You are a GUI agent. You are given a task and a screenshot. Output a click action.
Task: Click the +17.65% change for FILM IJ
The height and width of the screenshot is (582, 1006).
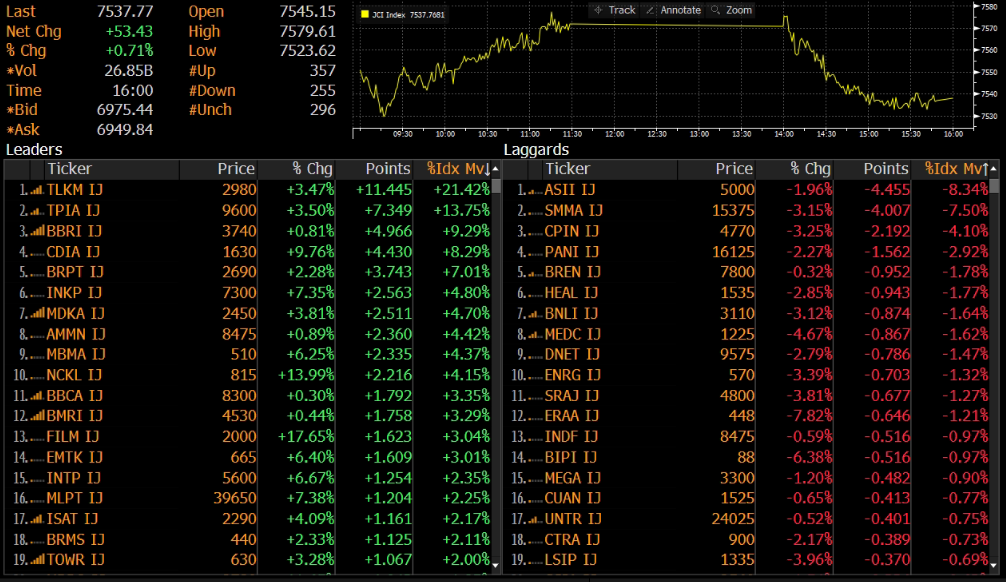pos(305,437)
